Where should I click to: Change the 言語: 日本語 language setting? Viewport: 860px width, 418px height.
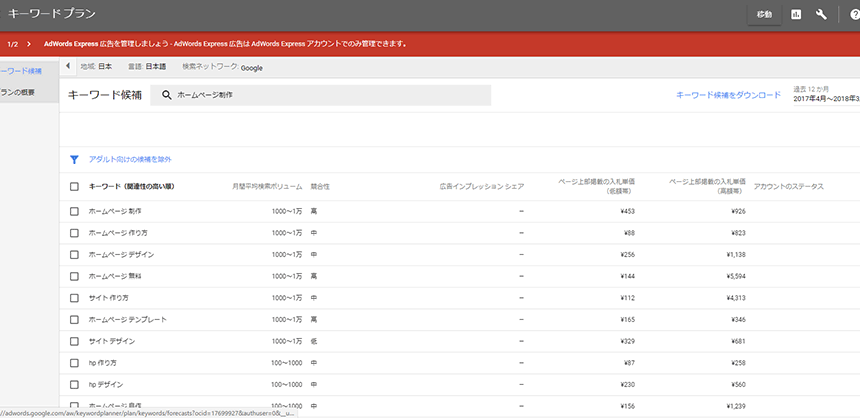147,66
